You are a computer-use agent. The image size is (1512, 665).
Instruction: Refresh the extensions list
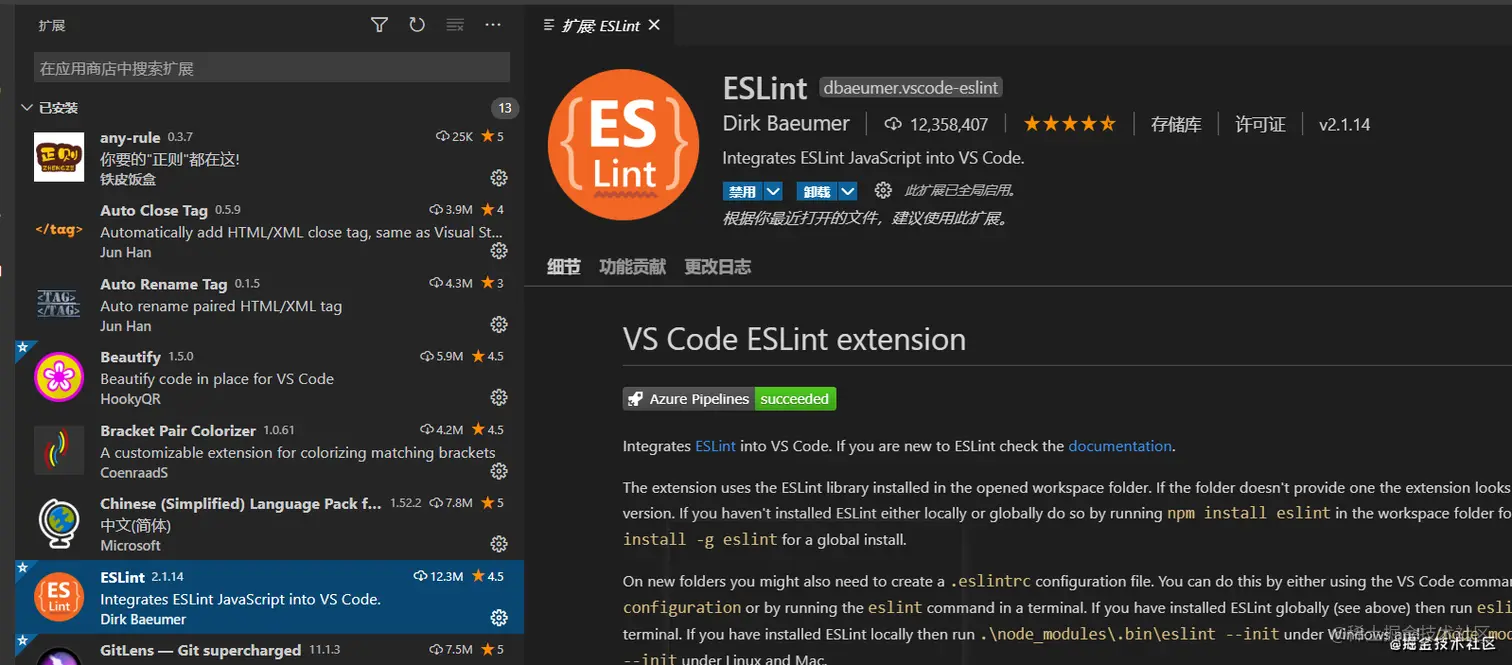point(417,25)
